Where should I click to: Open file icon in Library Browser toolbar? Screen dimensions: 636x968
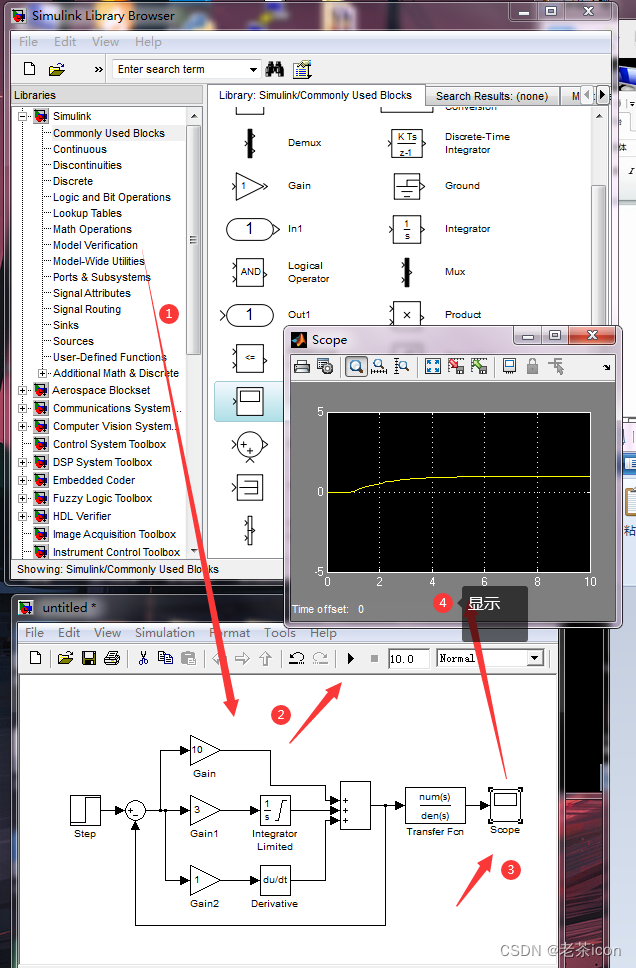pyautogui.click(x=57, y=69)
